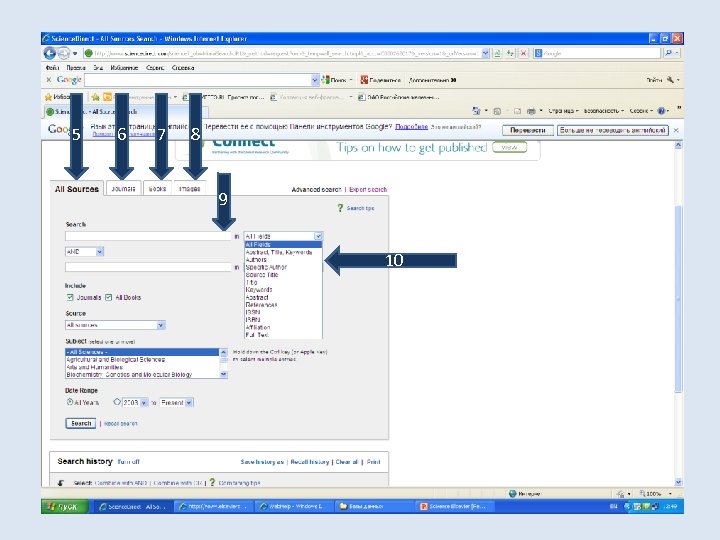Switch to the ScienceDirect taskbar window
The image size is (720, 540).
135,506
